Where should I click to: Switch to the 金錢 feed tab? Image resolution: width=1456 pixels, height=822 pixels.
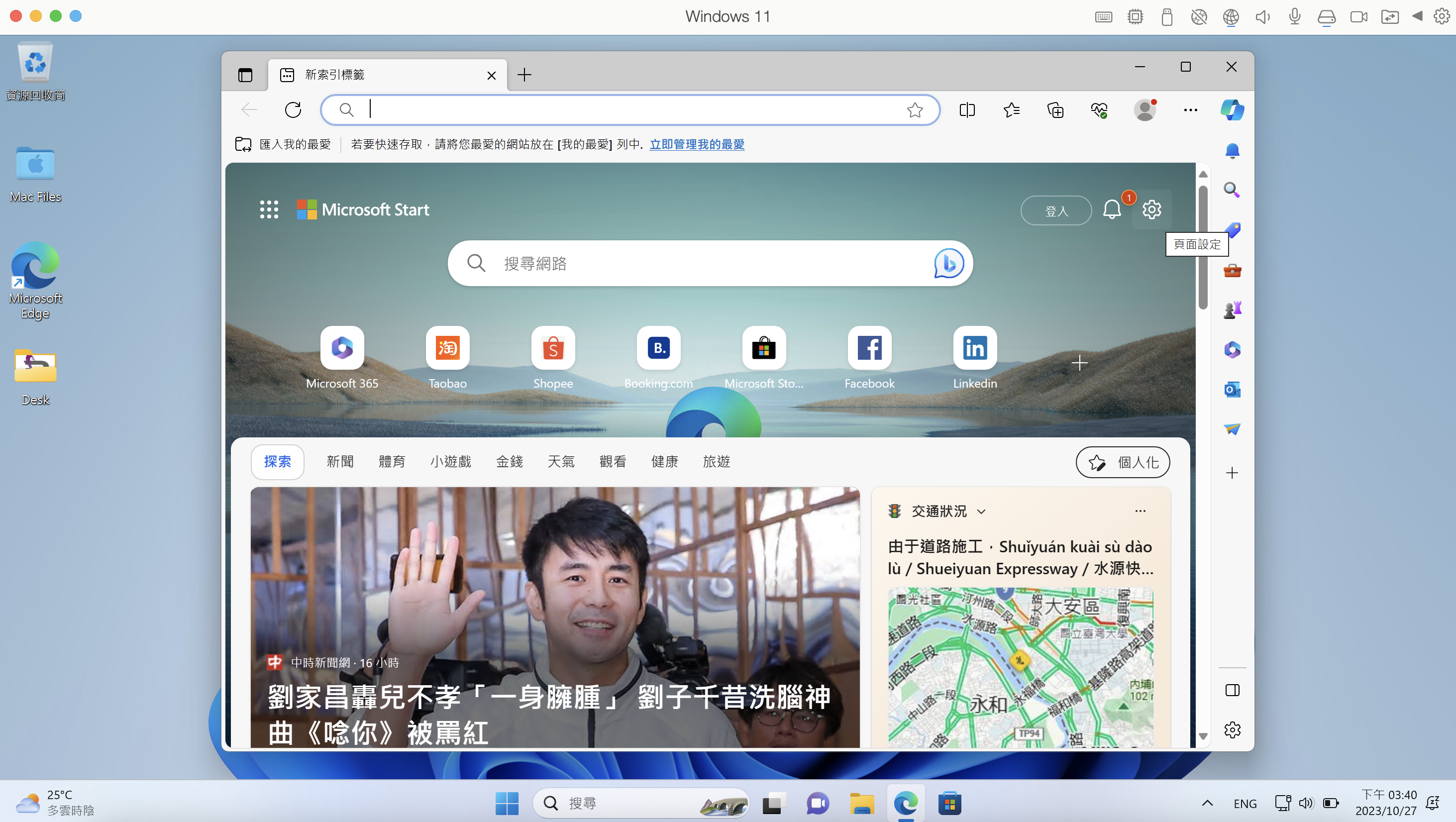tap(509, 462)
